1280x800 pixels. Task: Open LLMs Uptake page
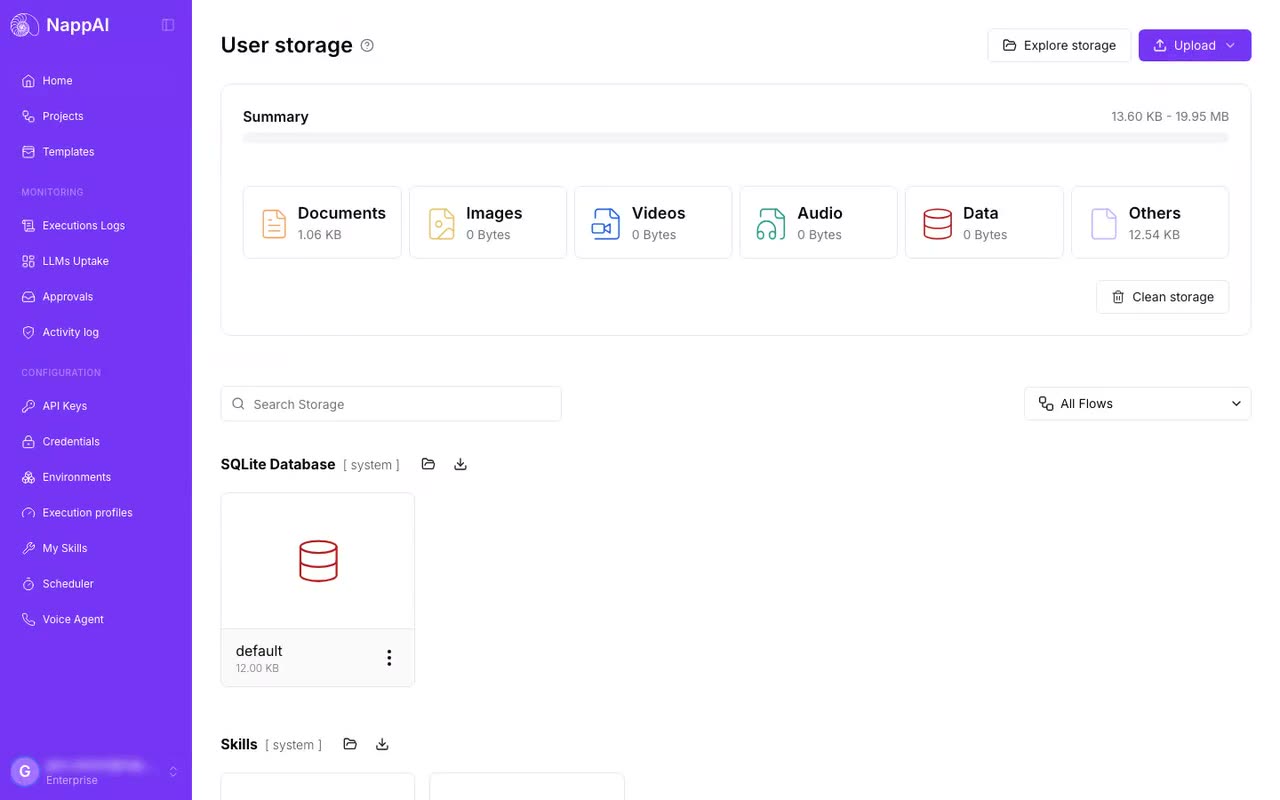(x=96, y=261)
